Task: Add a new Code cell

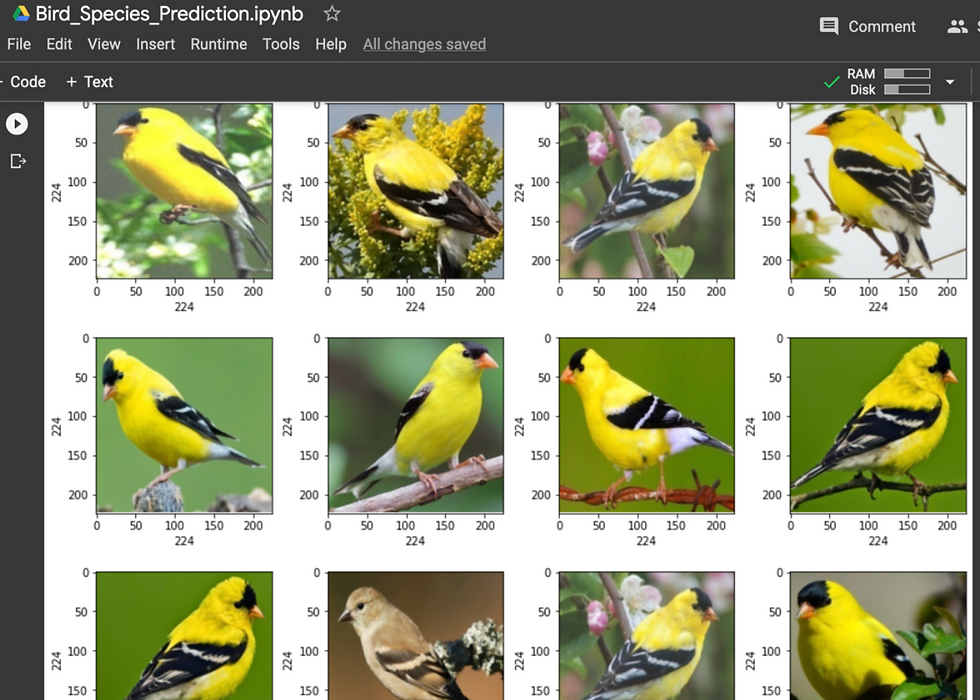Action: click(x=25, y=82)
